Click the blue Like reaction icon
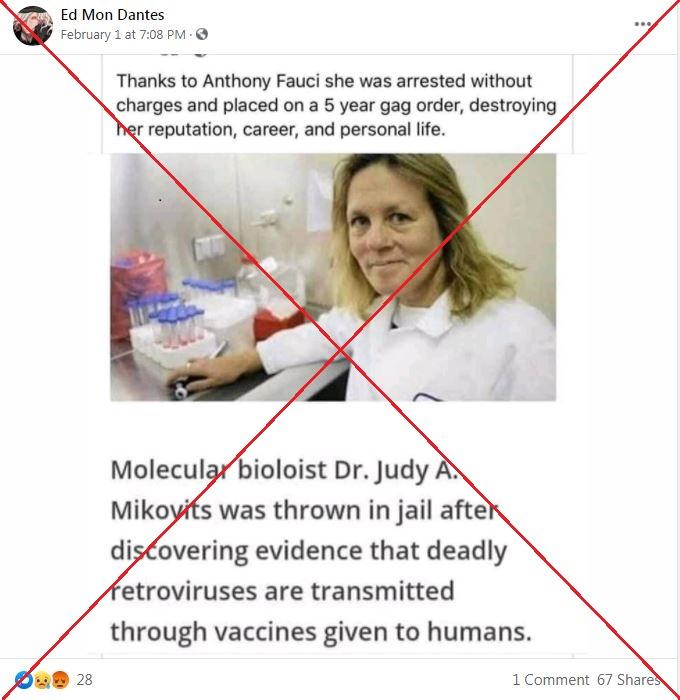This screenshot has width=680, height=700. (x=23, y=679)
